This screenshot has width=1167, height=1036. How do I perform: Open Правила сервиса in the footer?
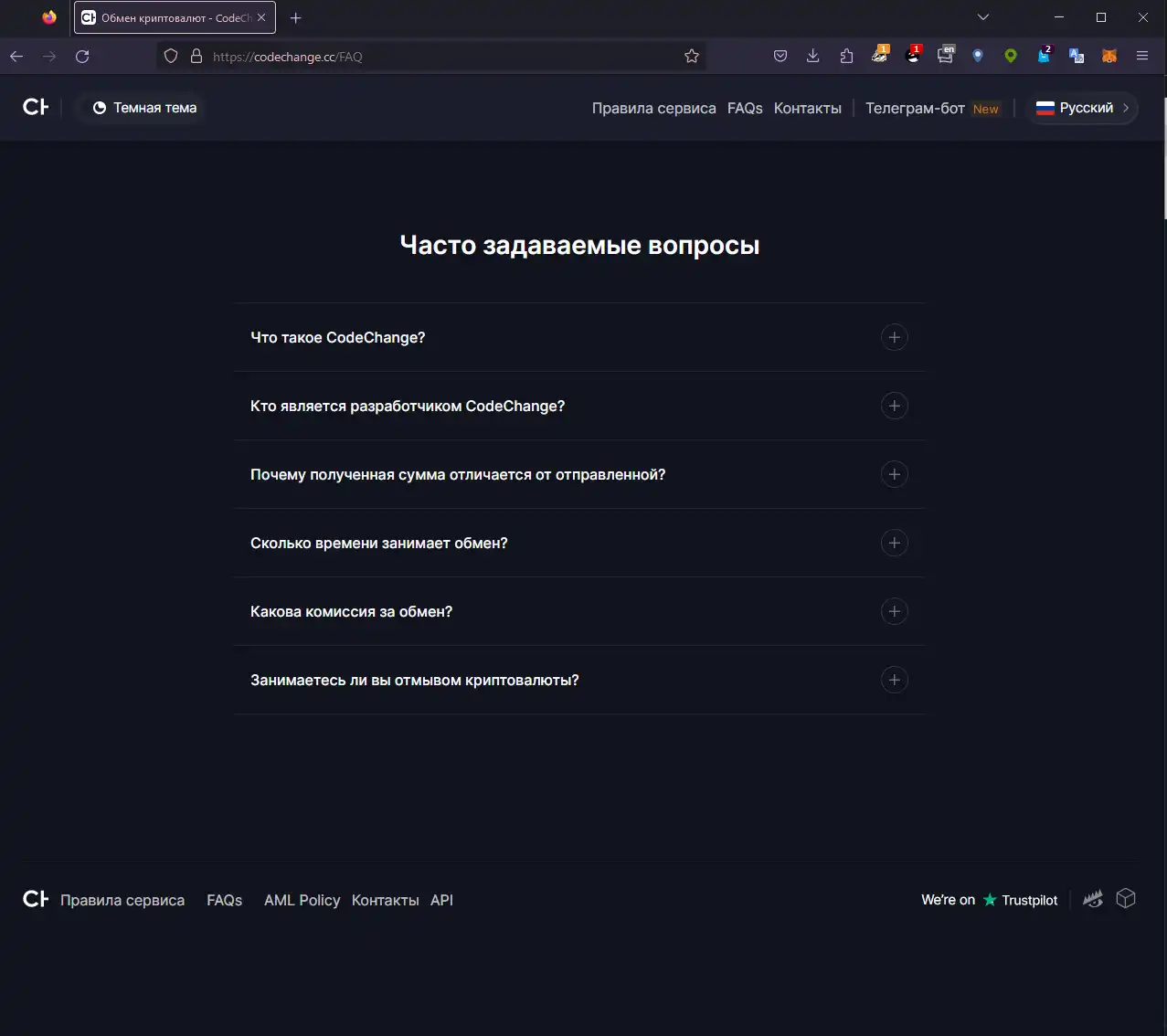pos(122,900)
